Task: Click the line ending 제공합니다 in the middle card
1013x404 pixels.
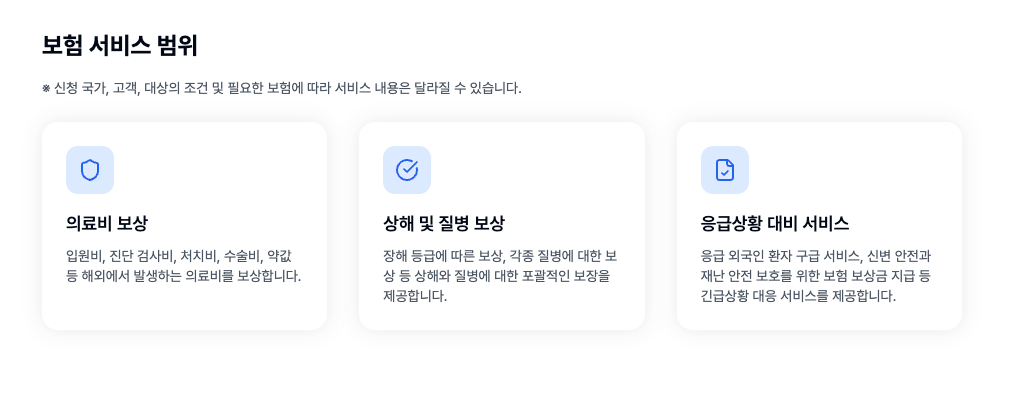Action: (414, 296)
